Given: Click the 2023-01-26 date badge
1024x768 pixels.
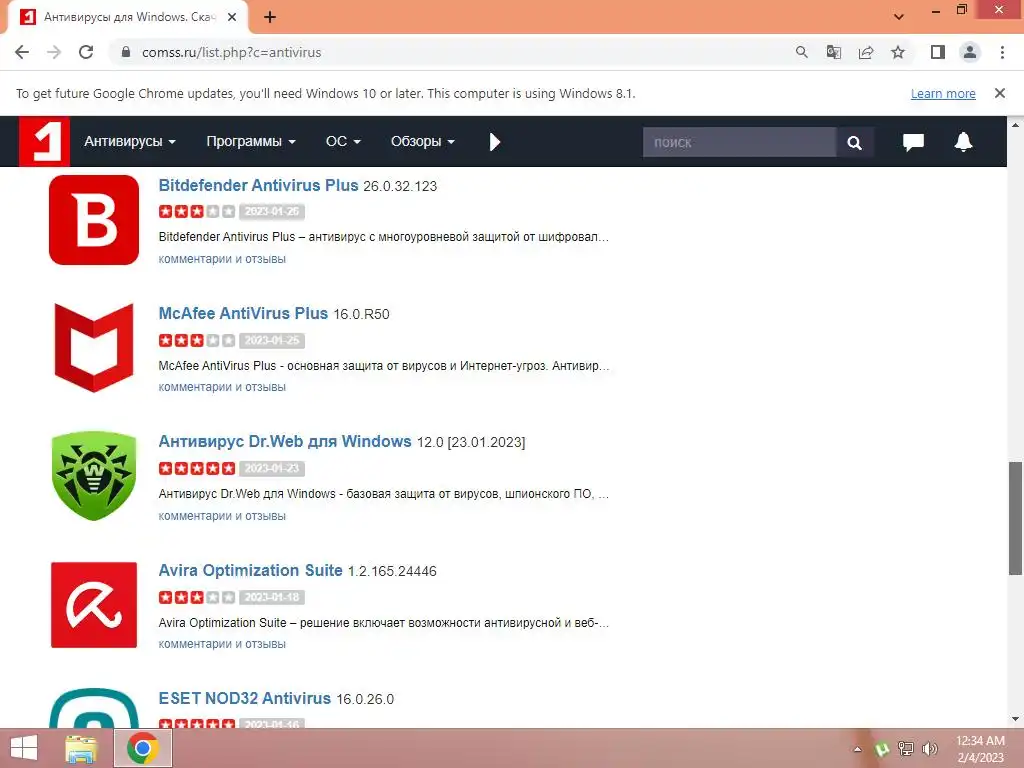Looking at the screenshot, I should (x=272, y=212).
